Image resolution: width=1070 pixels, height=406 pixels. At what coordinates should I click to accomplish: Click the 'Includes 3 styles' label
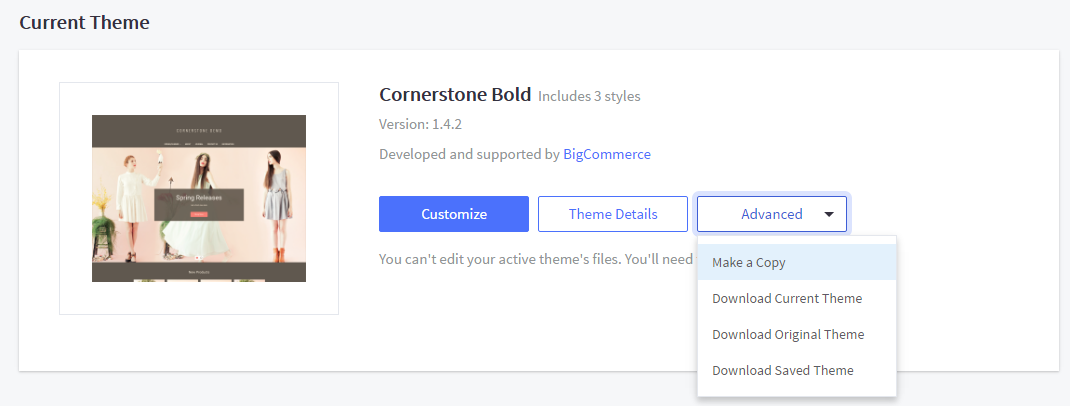pyautogui.click(x=589, y=97)
